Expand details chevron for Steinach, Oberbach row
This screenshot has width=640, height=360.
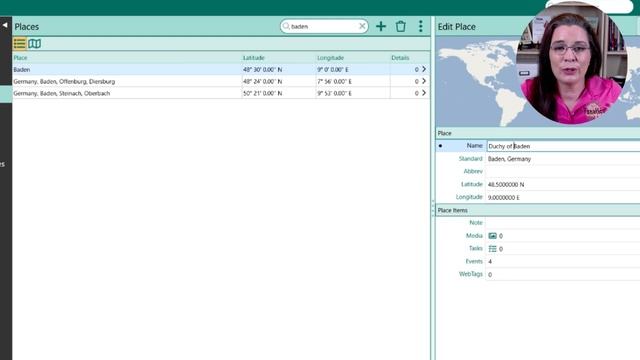pos(424,93)
